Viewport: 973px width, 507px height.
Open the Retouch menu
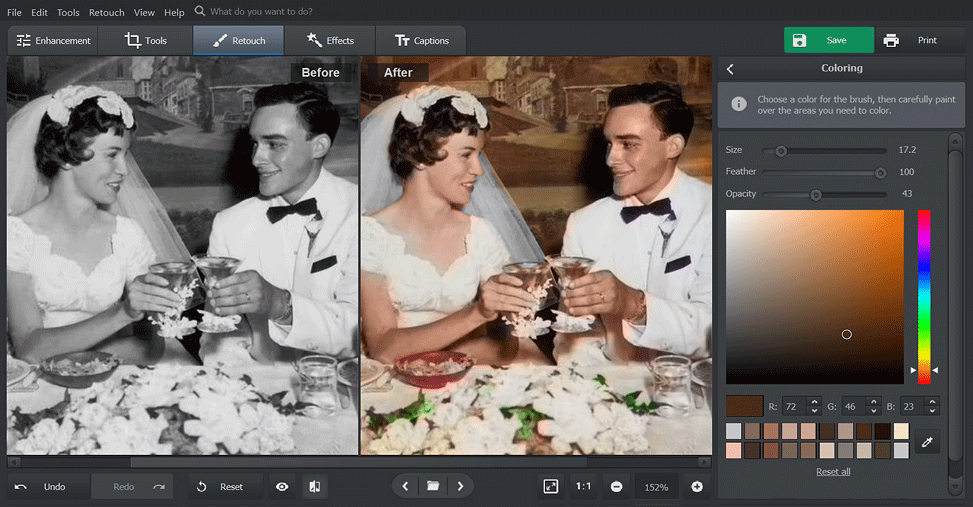[106, 12]
